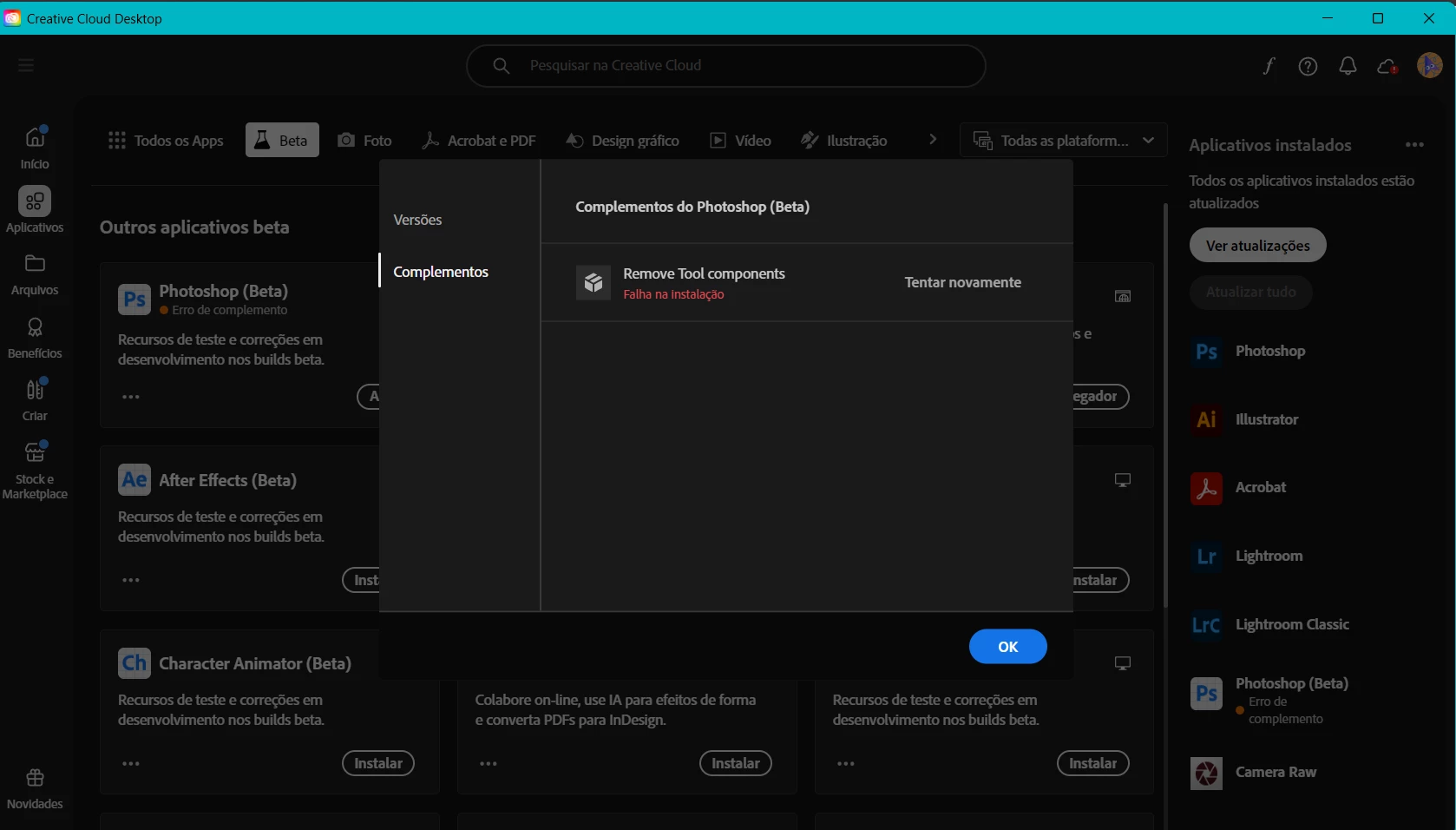The image size is (1456, 830).
Task: Open Benefícios in the sidebar
Action: point(35,338)
